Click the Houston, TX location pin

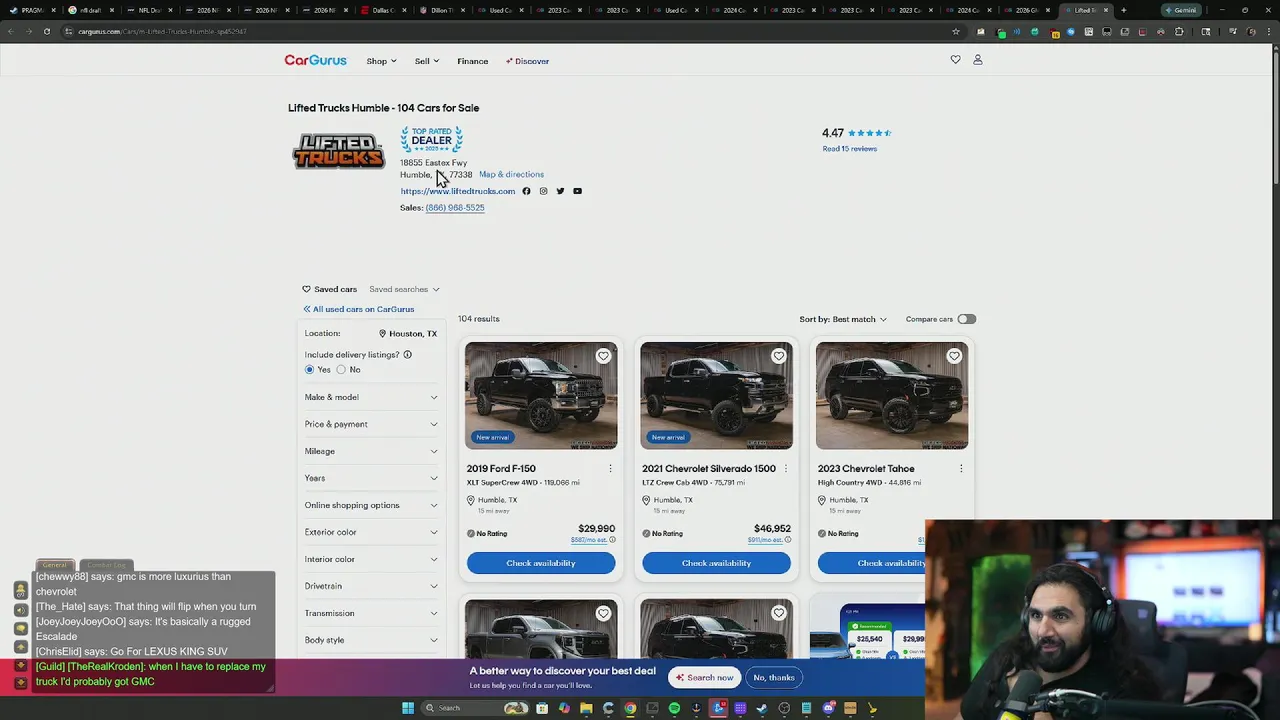point(382,334)
